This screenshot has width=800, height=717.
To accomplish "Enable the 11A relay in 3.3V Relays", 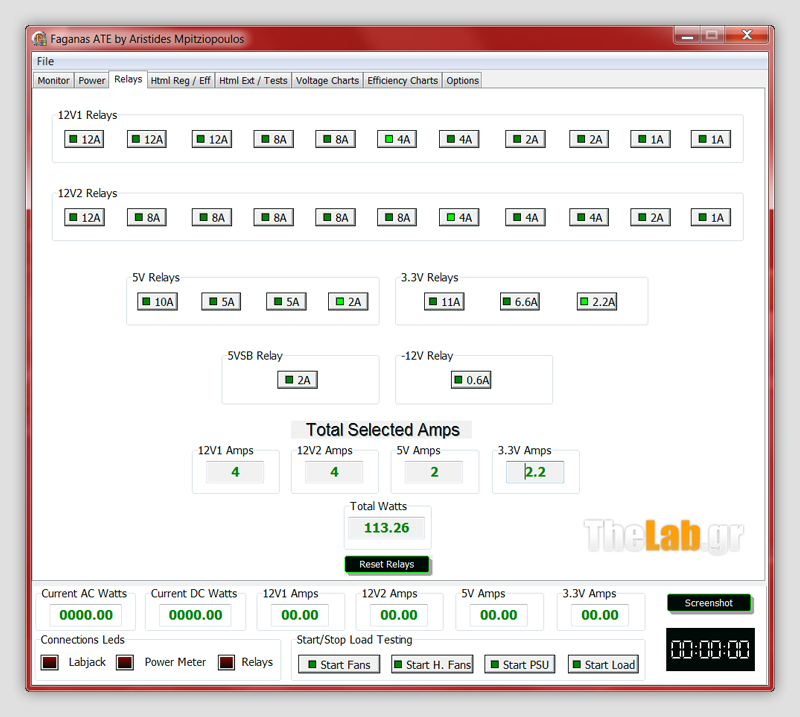I will coord(444,302).
